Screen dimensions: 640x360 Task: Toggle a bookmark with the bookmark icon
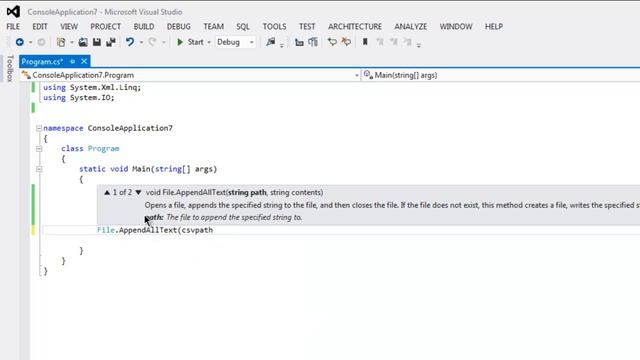pos(365,42)
